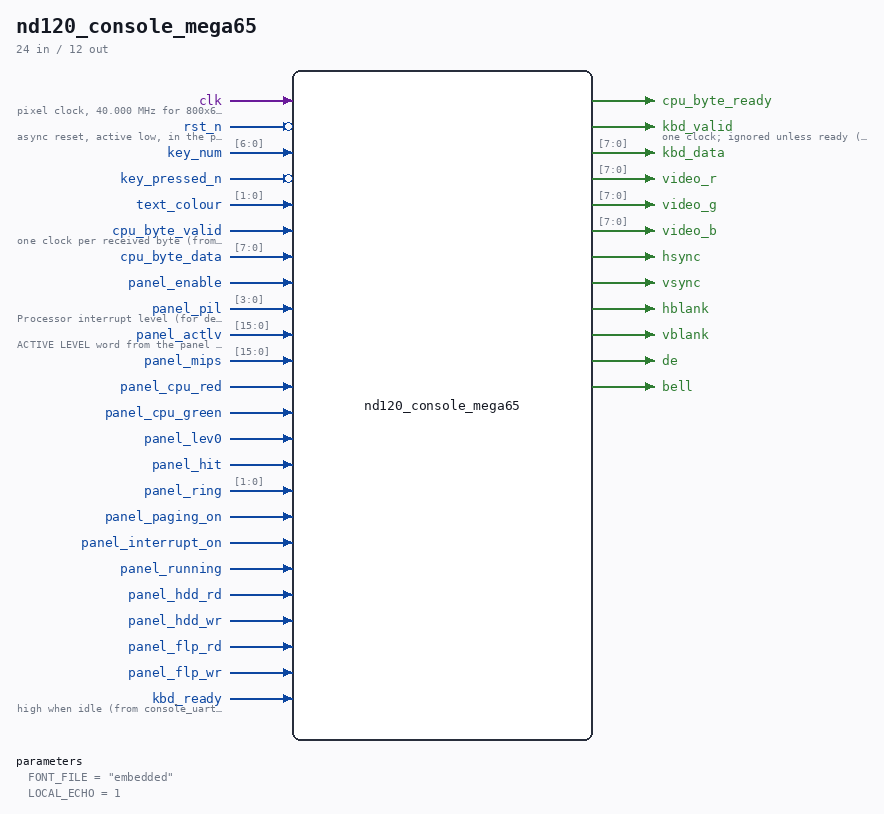Screen dimensions: 884x814
Task: Click the text_colour input port label
Action: (179, 205)
